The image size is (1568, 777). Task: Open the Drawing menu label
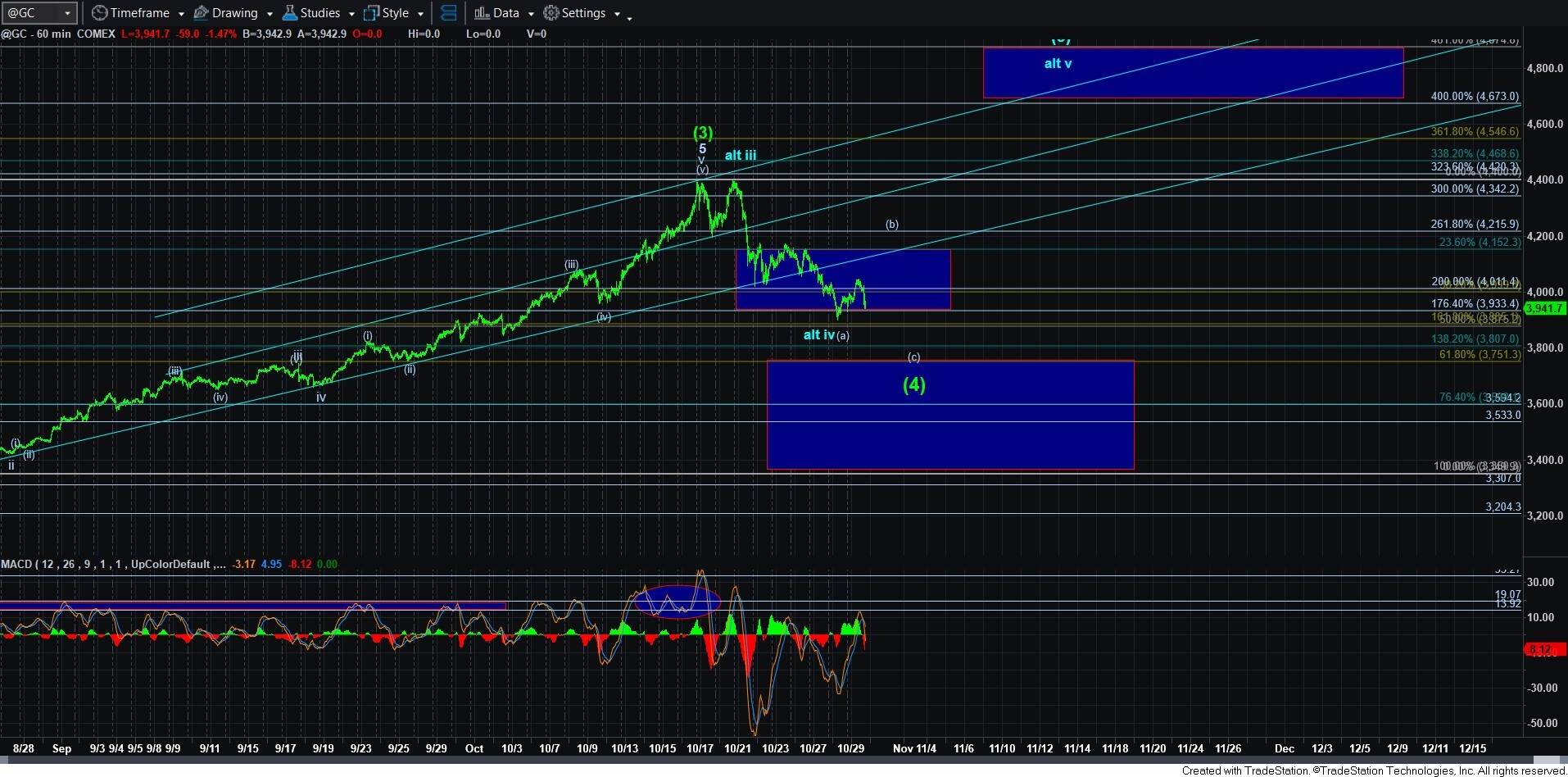pos(234,13)
